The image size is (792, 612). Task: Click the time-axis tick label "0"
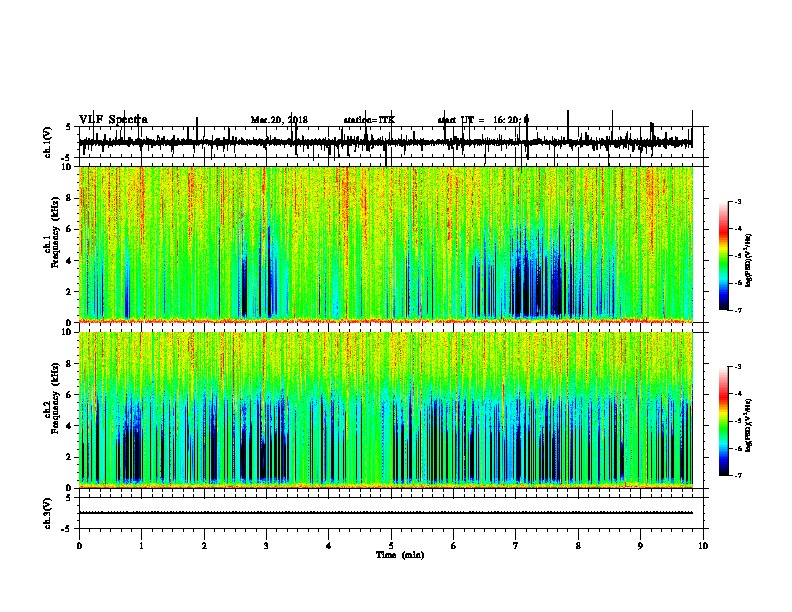(x=79, y=546)
